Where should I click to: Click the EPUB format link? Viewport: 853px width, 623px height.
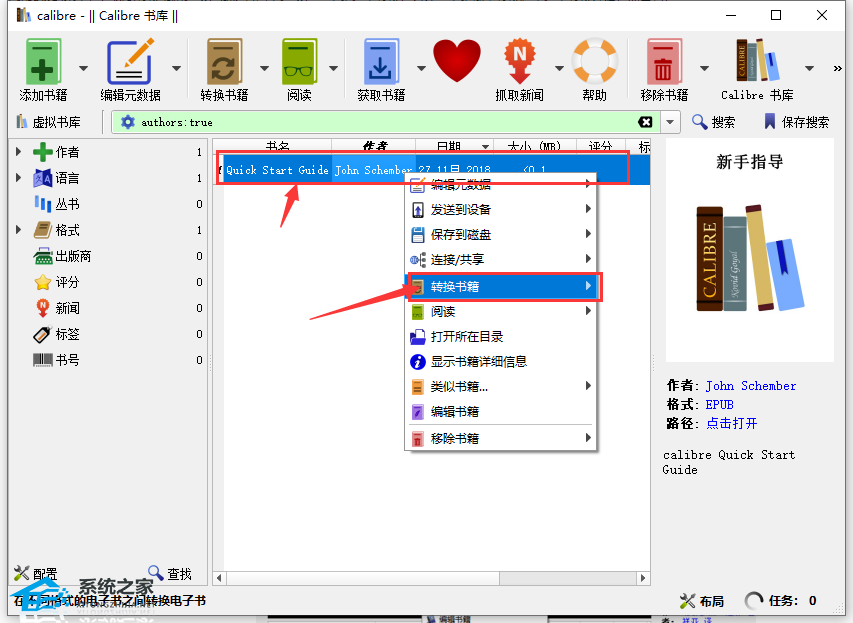[x=719, y=404]
